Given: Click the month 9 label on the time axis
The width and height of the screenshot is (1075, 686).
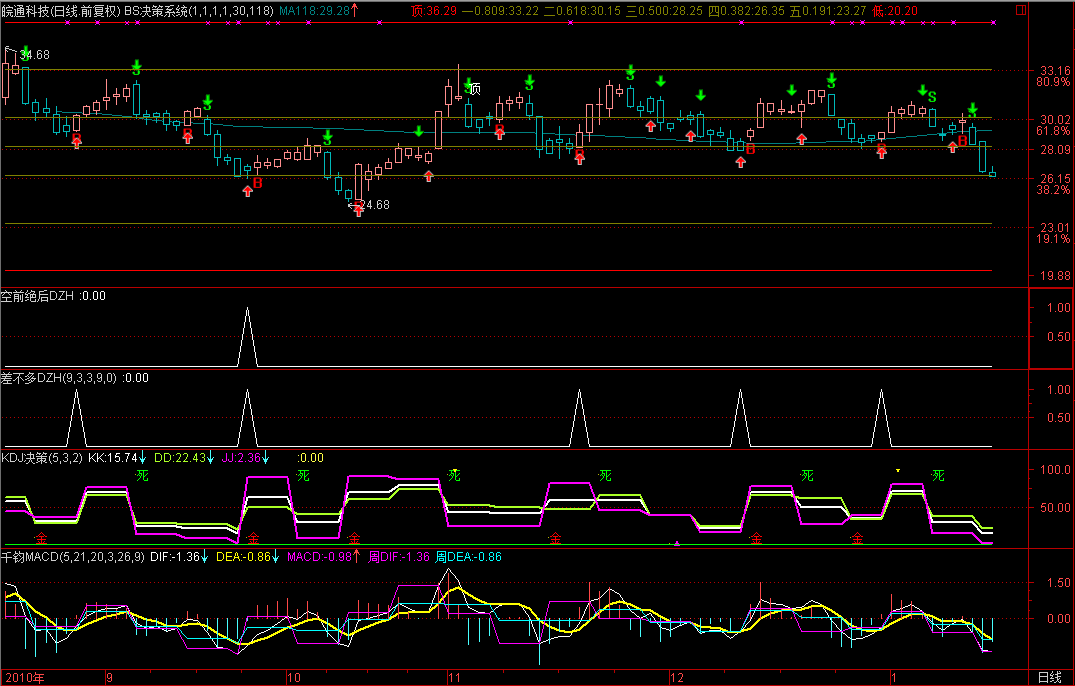Looking at the screenshot, I should (110, 677).
